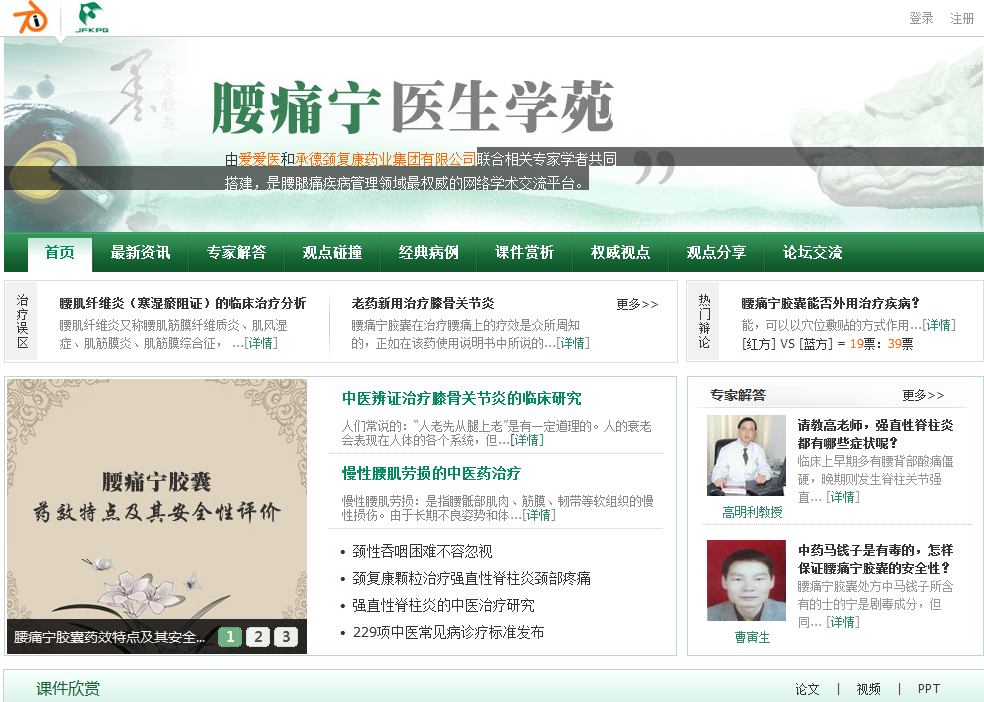The width and height of the screenshot is (984, 702).
Task: Open the 论坛交流 forum menu item
Action: coord(813,253)
